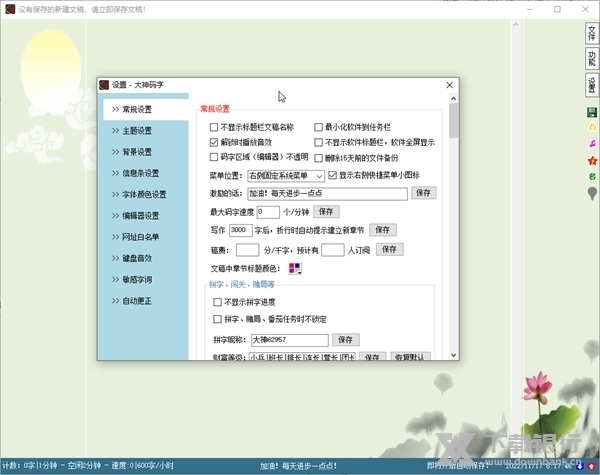Check 删除15天前的文件备份

coord(318,158)
